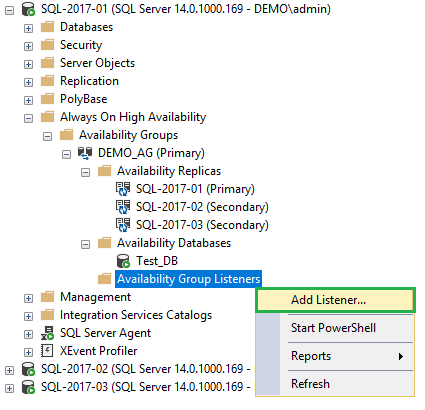Expand the Databases node
425x410 pixels.
(x=28, y=28)
